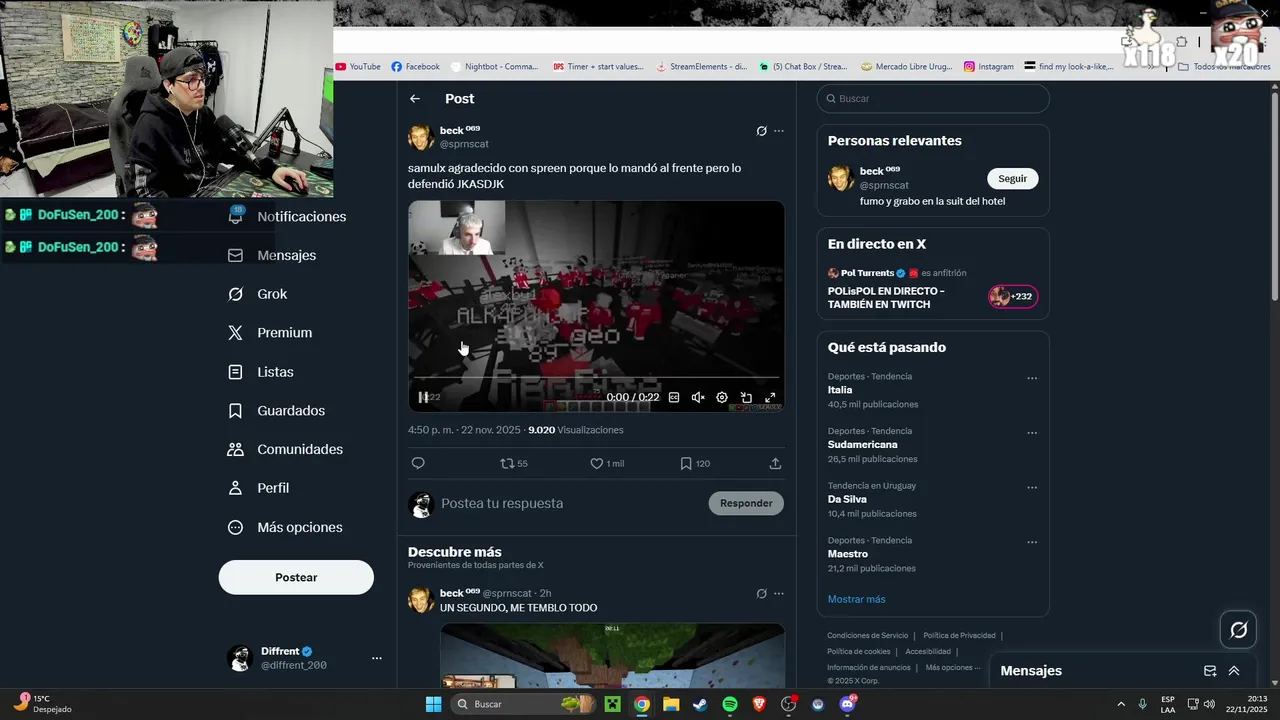This screenshot has height=720, width=1280.
Task: Open options for the Sudamericana trend
Action: [1032, 433]
